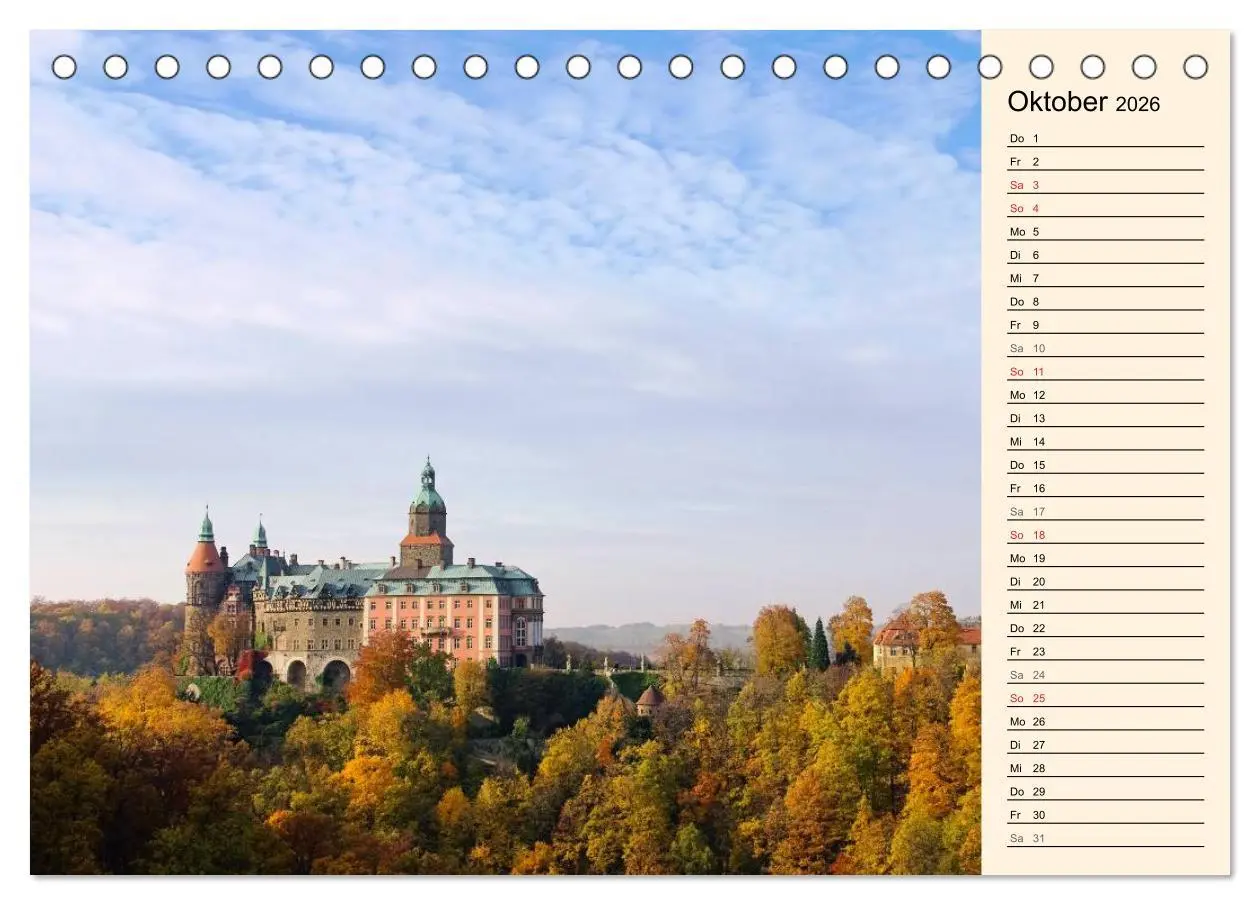
Task: Click the grey Sa 10 row
Action: coord(1105,348)
